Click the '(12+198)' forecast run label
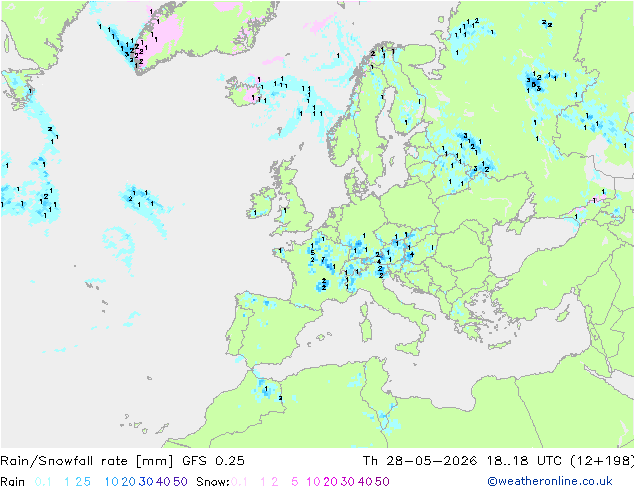This screenshot has width=634, height=490. pos(602,461)
